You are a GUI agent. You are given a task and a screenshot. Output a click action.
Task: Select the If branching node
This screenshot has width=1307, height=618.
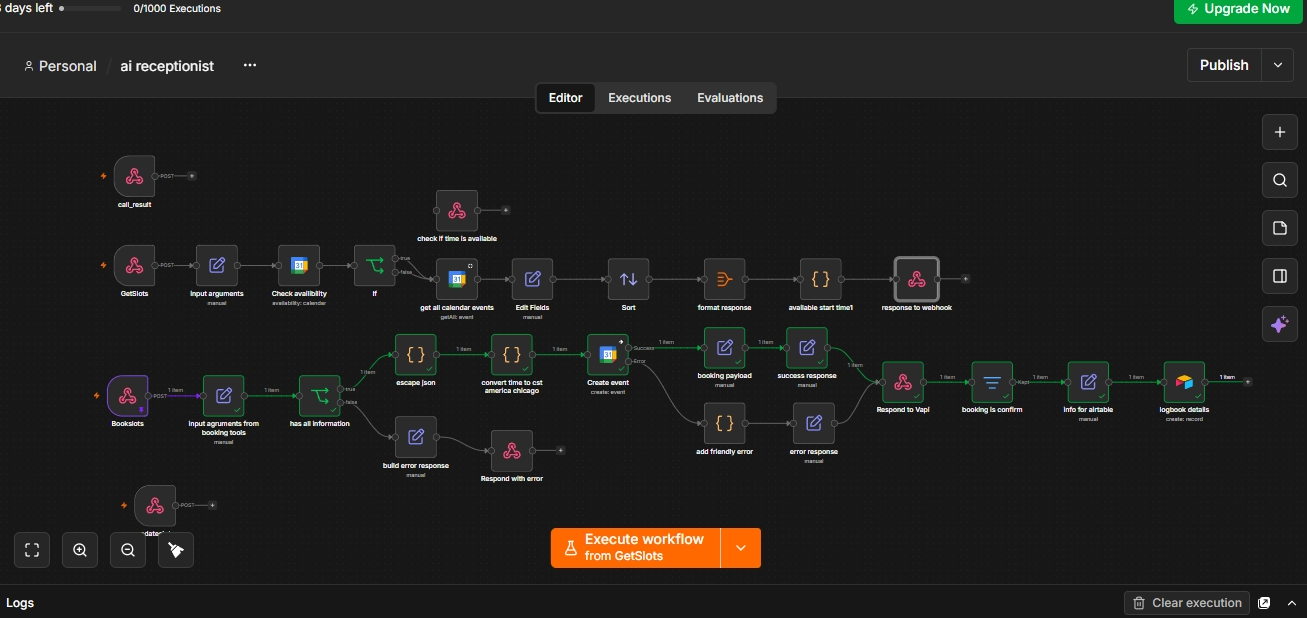click(x=375, y=266)
